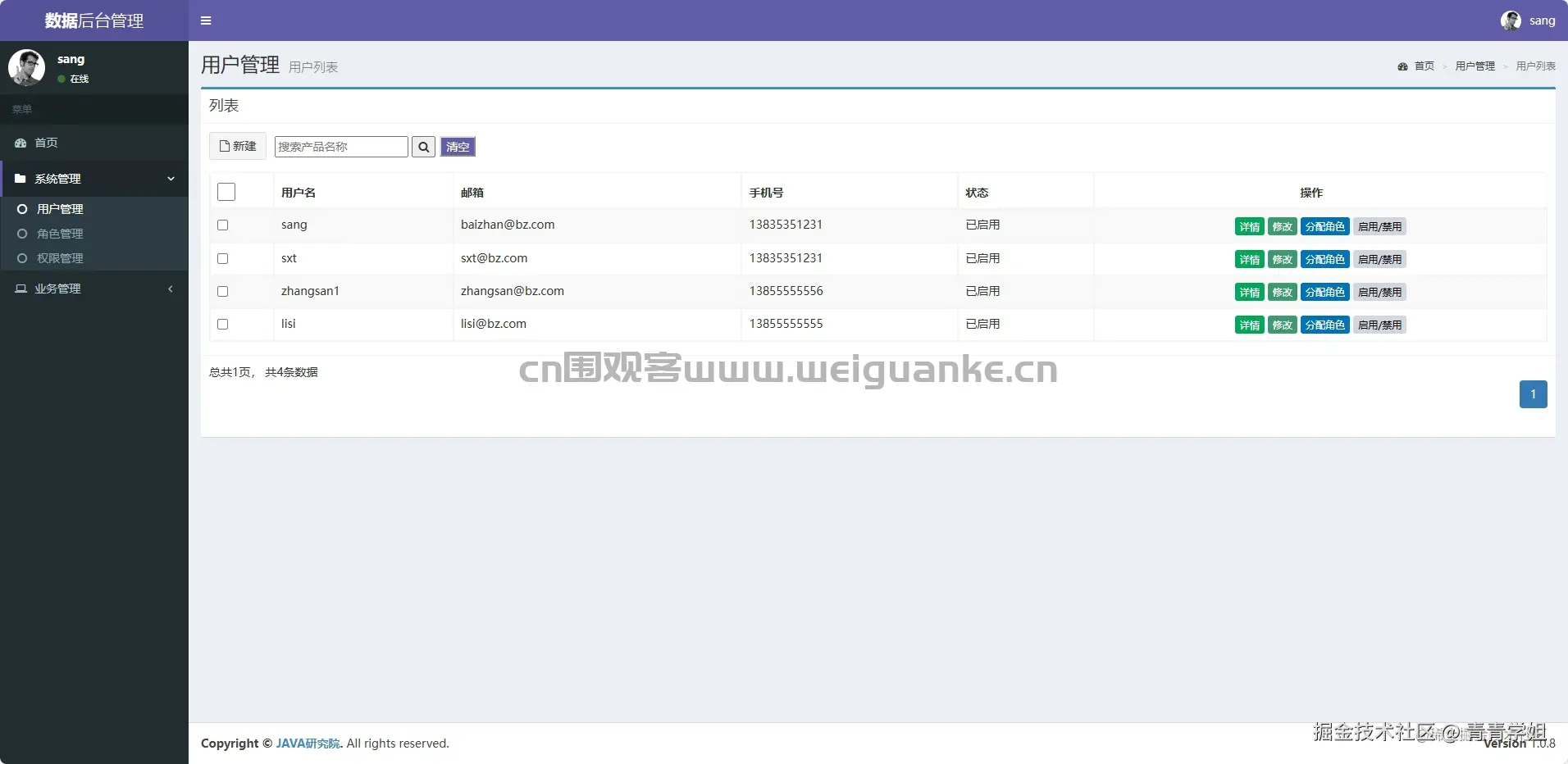Viewport: 1568px width, 764px height.
Task: Click 修改 for user zhangsan1
Action: (1283, 292)
